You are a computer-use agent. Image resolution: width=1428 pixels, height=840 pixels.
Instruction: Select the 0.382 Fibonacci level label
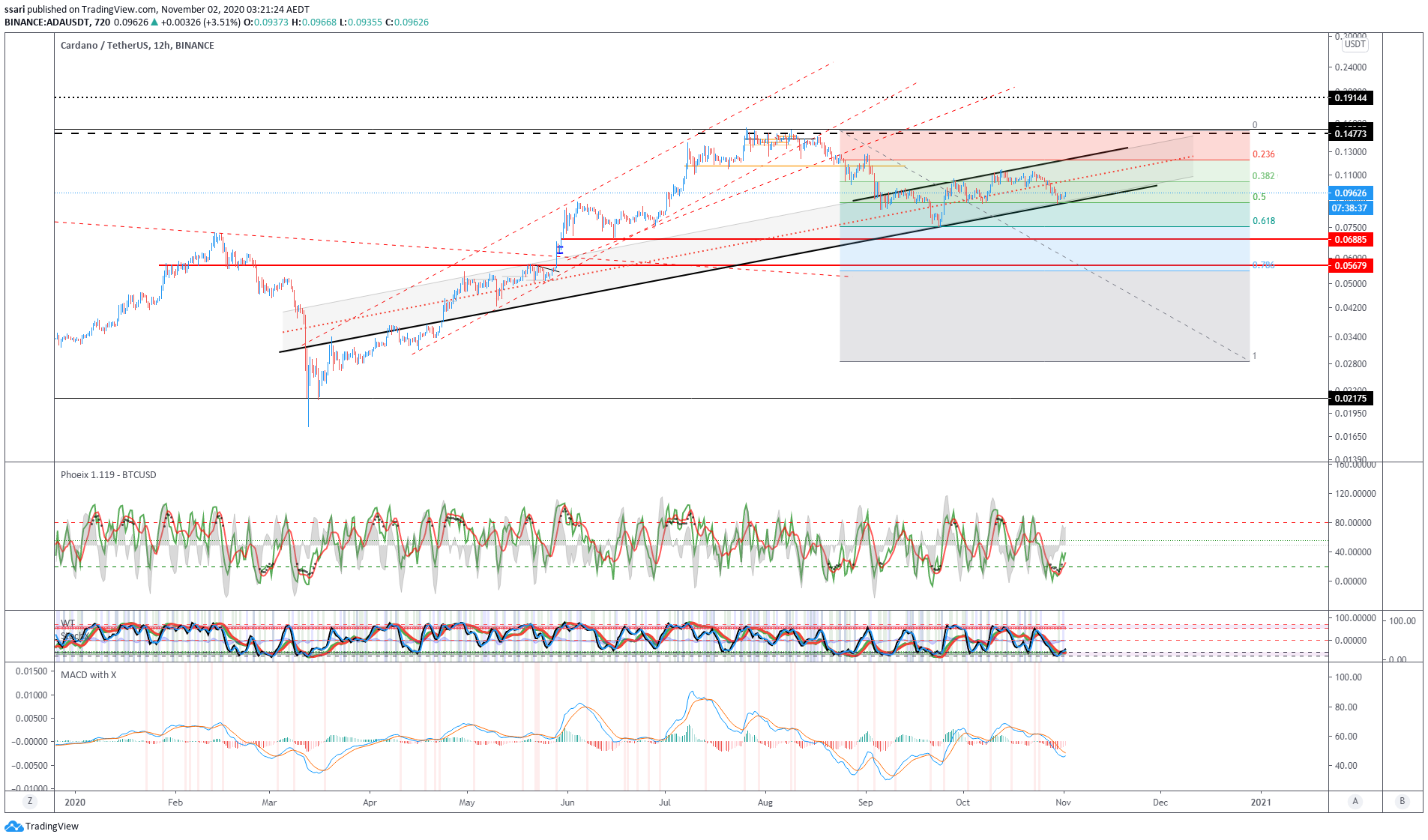[x=1264, y=176]
